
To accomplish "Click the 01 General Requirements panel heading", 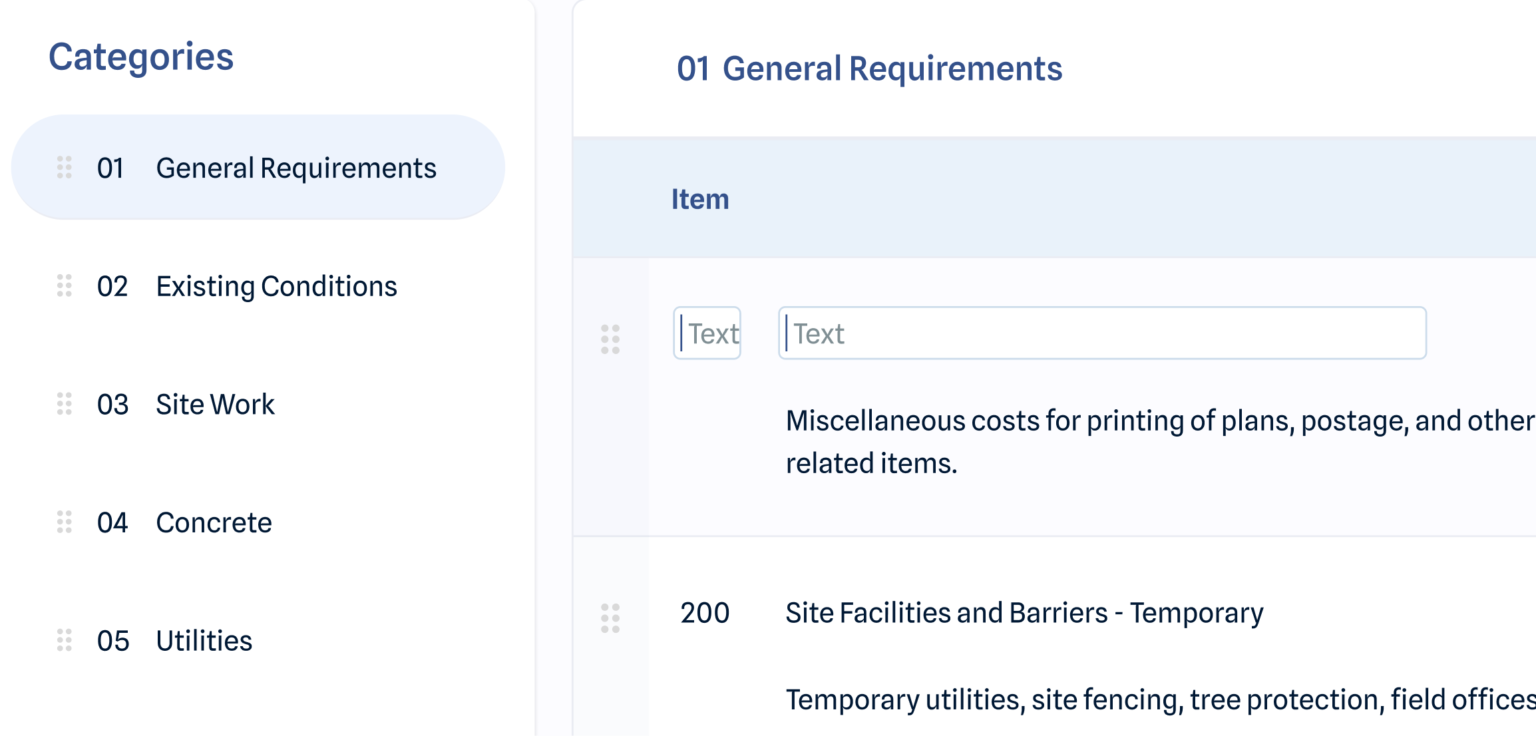I will point(869,69).
